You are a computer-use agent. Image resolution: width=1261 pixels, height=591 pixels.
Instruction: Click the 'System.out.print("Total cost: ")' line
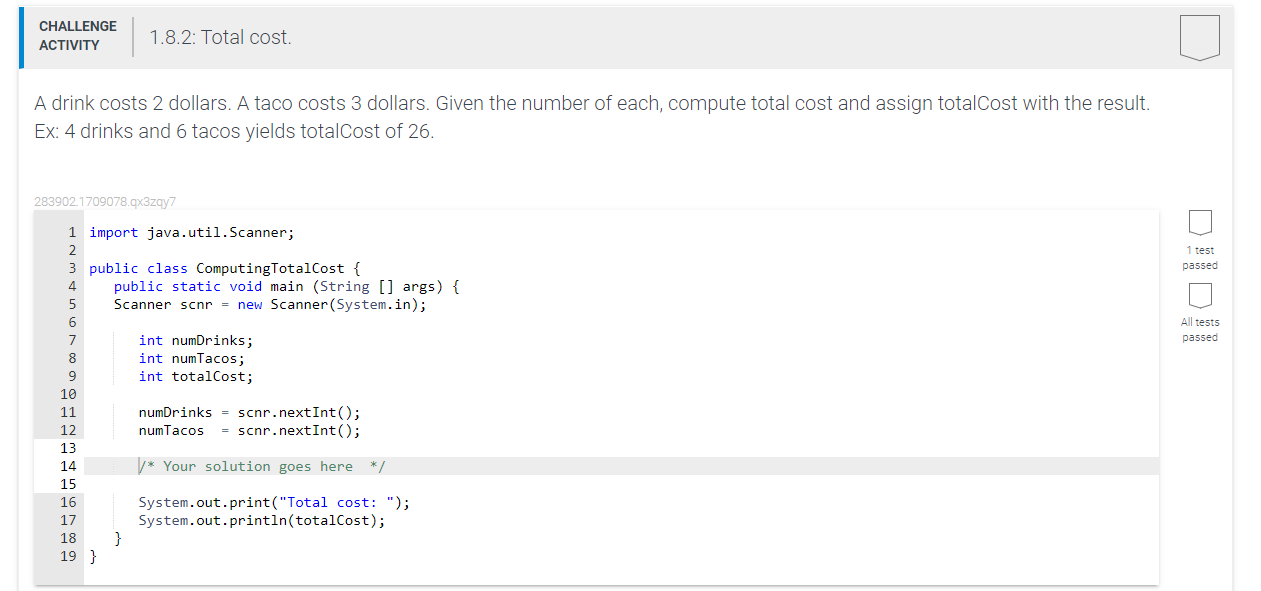(x=273, y=502)
